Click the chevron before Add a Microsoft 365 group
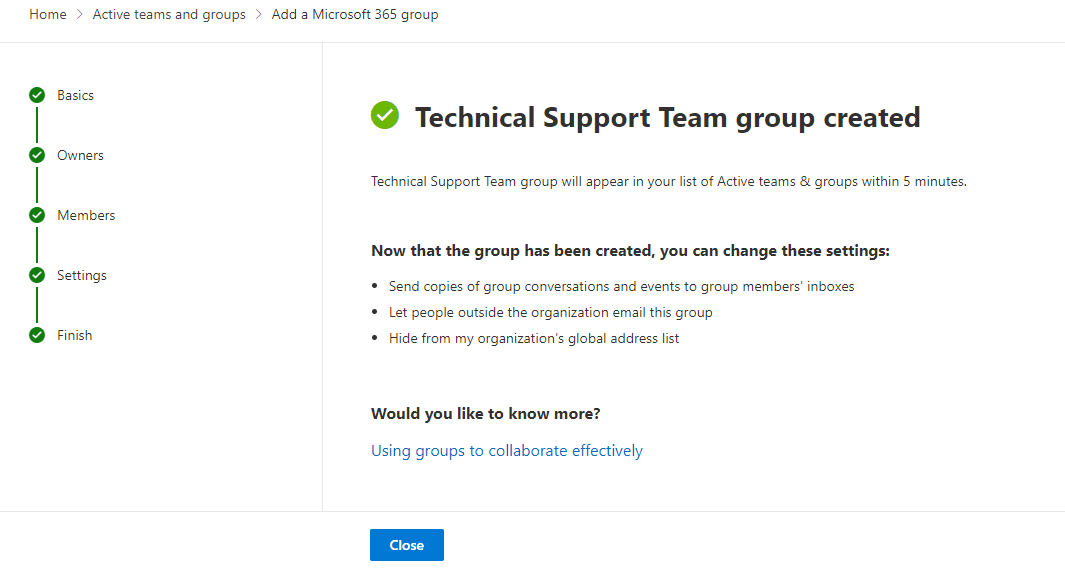The height and width of the screenshot is (569, 1065). pos(259,15)
